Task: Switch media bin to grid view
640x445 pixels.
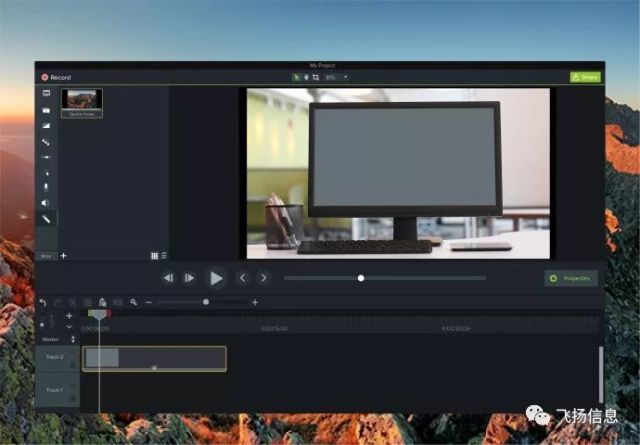Action: coord(154,256)
